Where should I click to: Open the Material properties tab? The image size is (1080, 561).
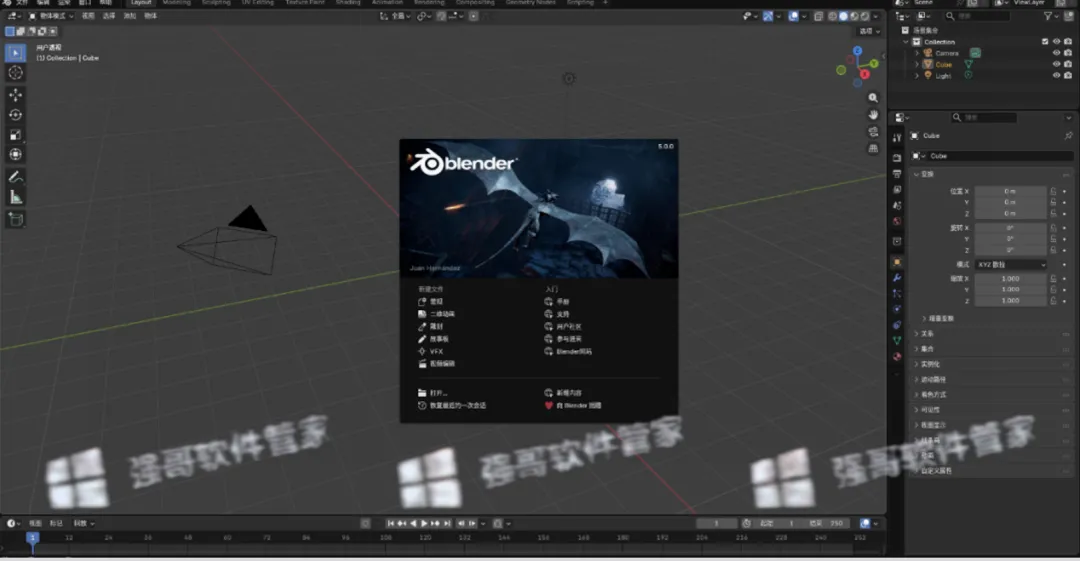click(x=897, y=356)
